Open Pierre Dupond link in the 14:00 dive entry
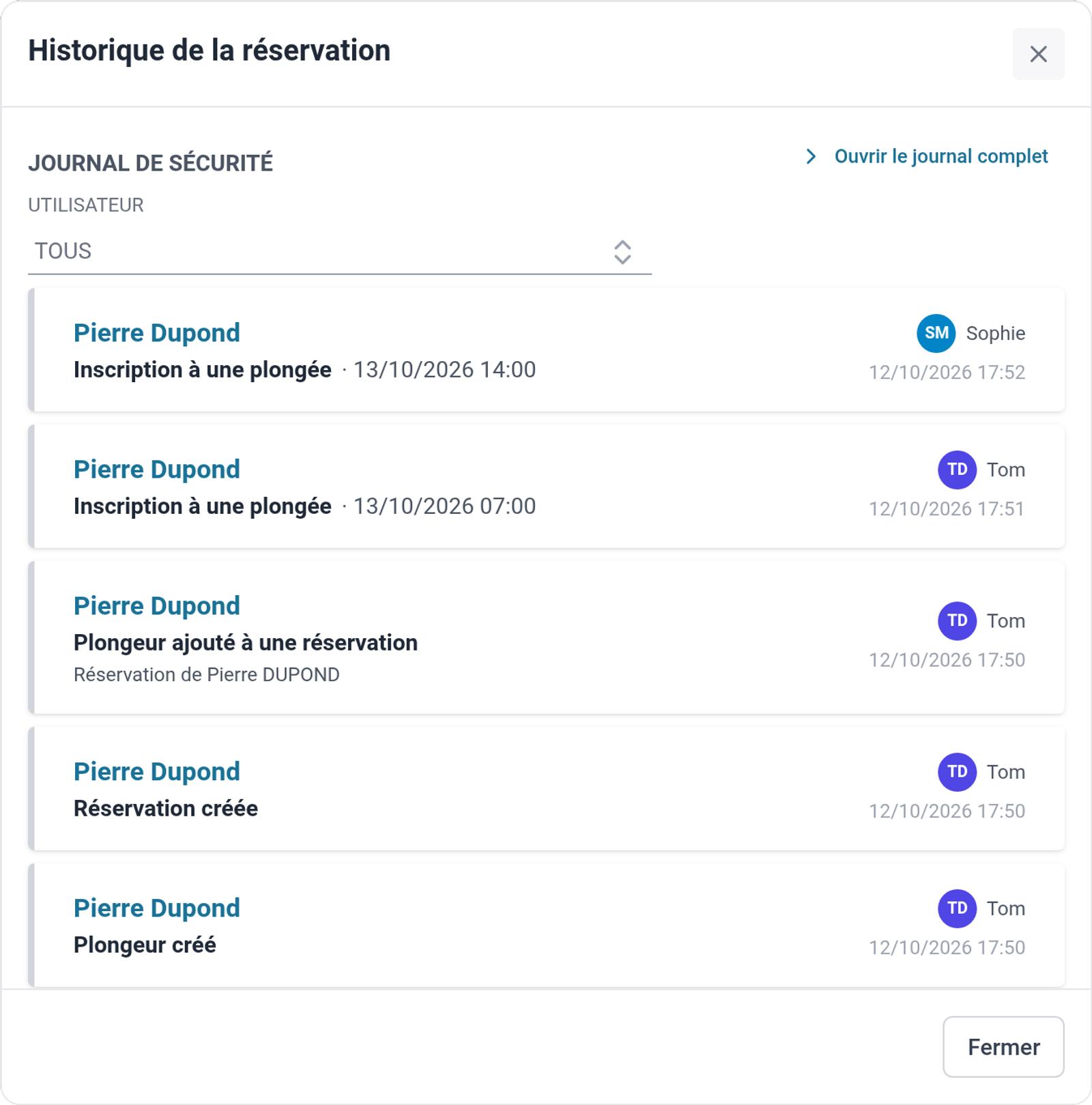Viewport: 1092px width, 1105px height. [157, 333]
